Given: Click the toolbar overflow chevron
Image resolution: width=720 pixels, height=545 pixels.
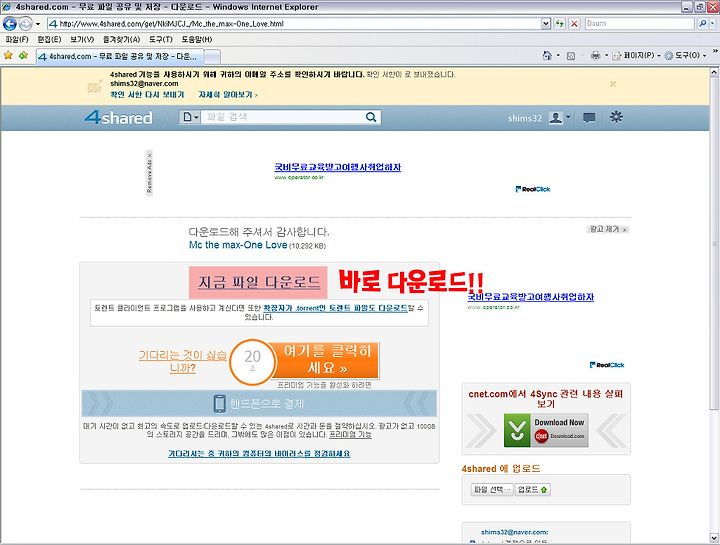Looking at the screenshot, I should (x=715, y=51).
